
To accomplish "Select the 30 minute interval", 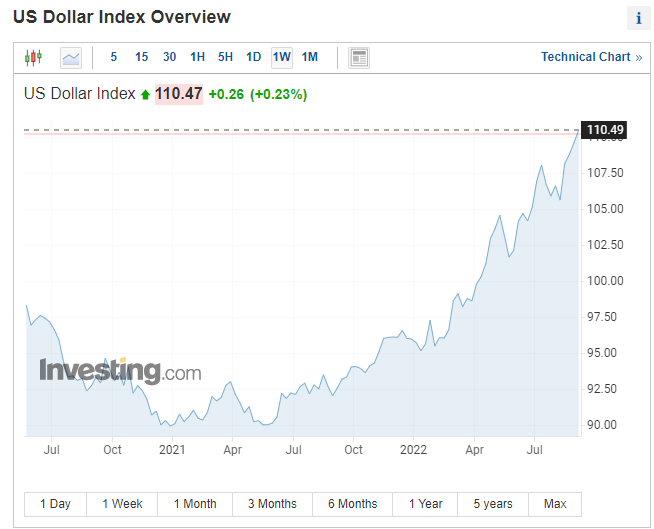I will click(x=169, y=57).
